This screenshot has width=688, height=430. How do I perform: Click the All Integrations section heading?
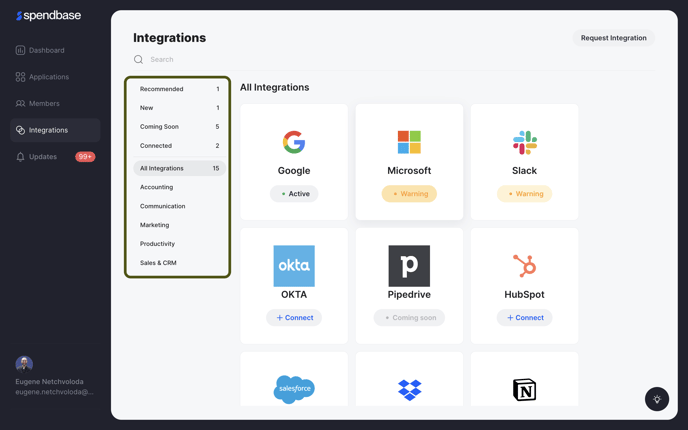click(x=274, y=87)
